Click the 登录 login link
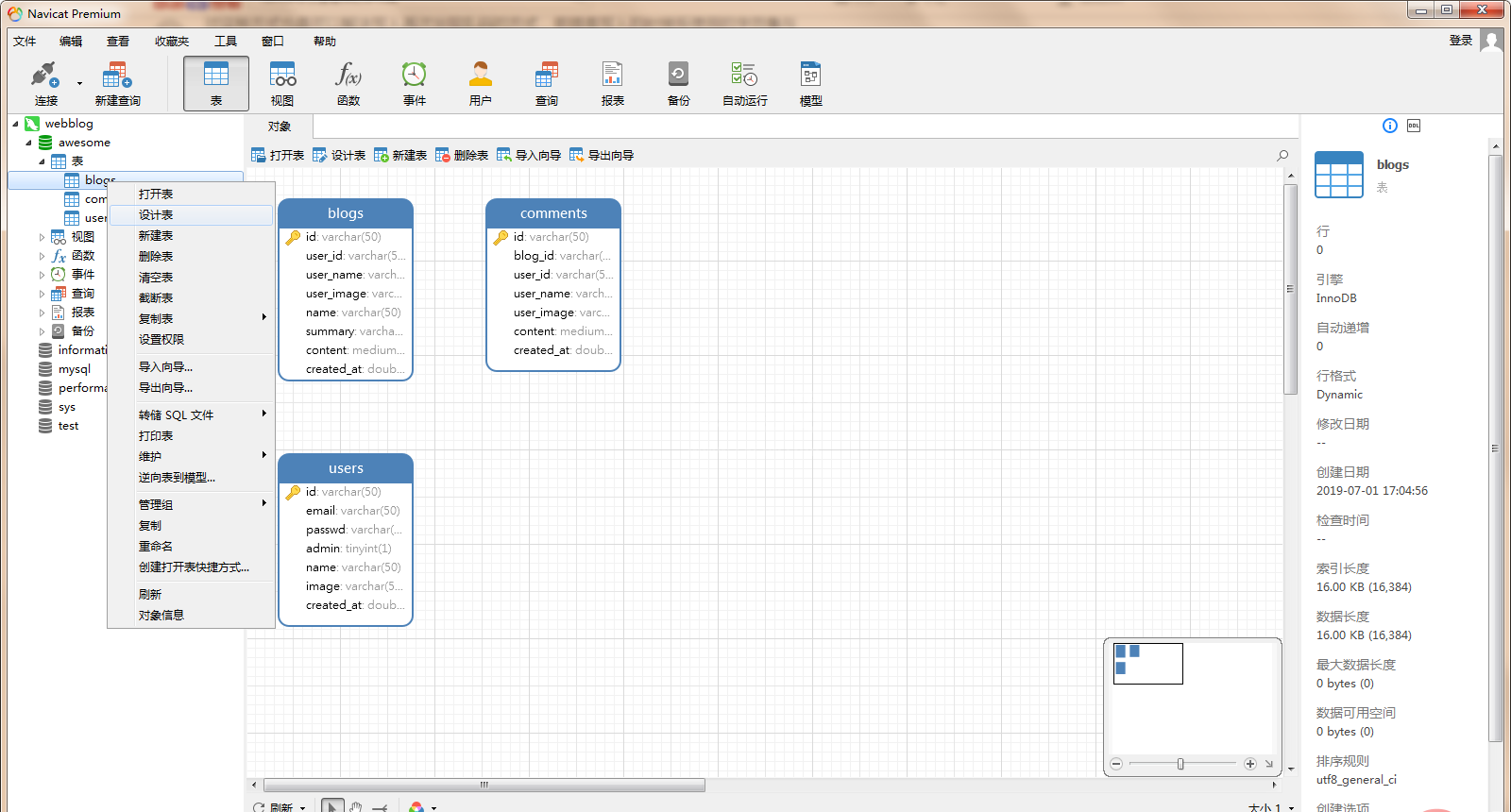This screenshot has width=1511, height=812. [1461, 41]
